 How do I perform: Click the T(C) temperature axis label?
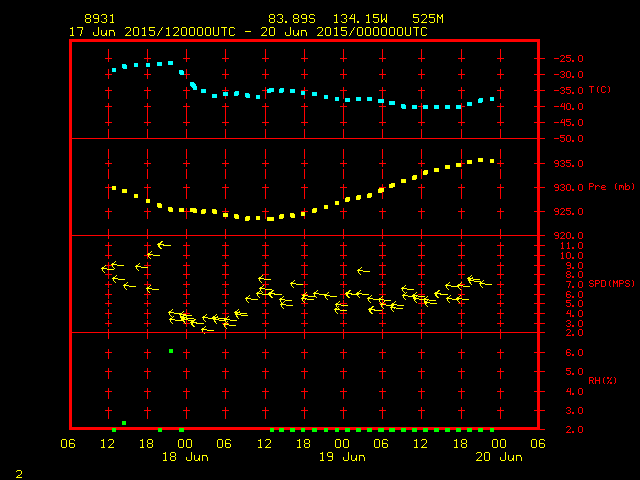tap(600, 90)
